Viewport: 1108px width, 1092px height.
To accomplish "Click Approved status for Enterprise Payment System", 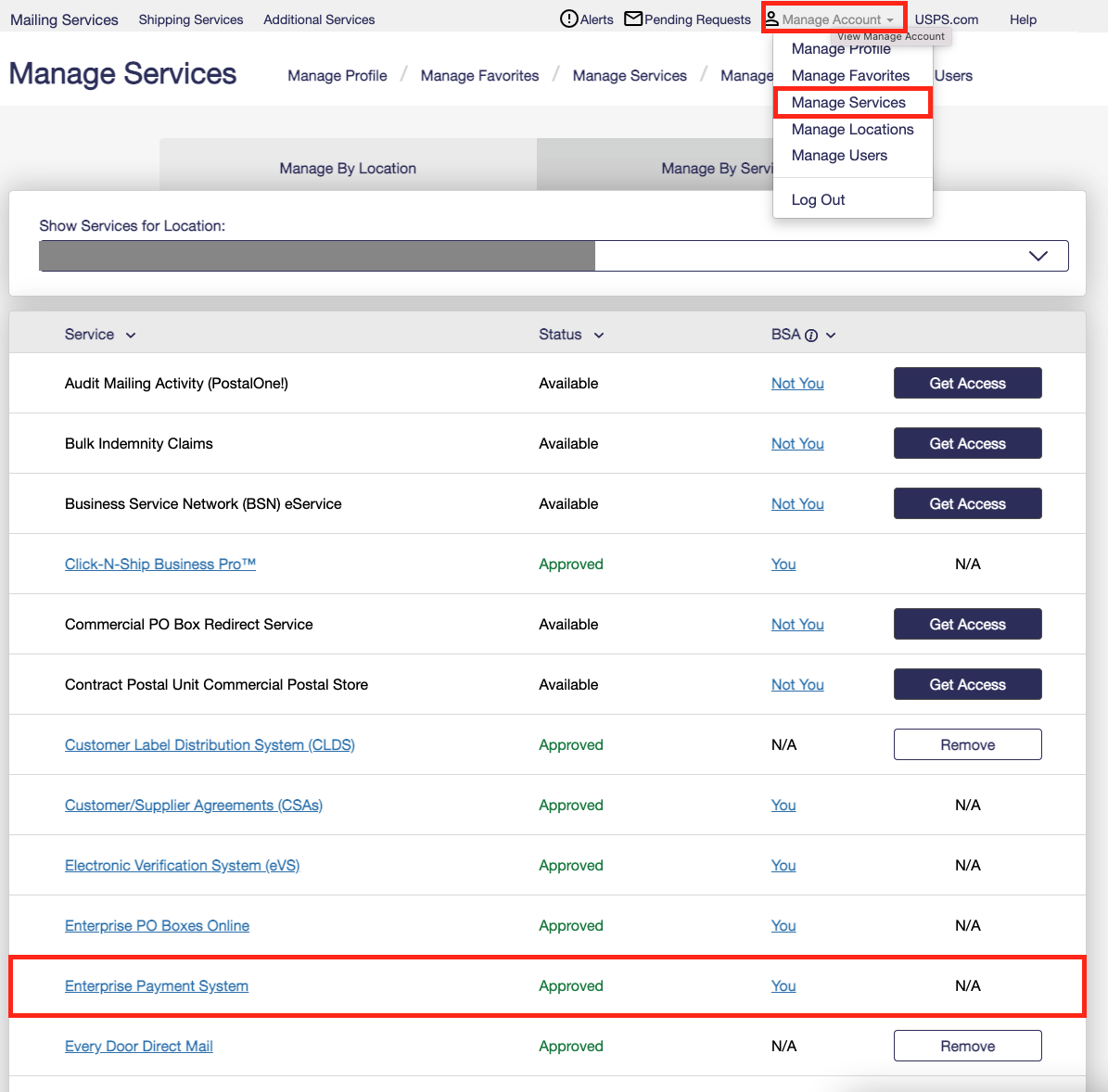I will click(x=571, y=986).
